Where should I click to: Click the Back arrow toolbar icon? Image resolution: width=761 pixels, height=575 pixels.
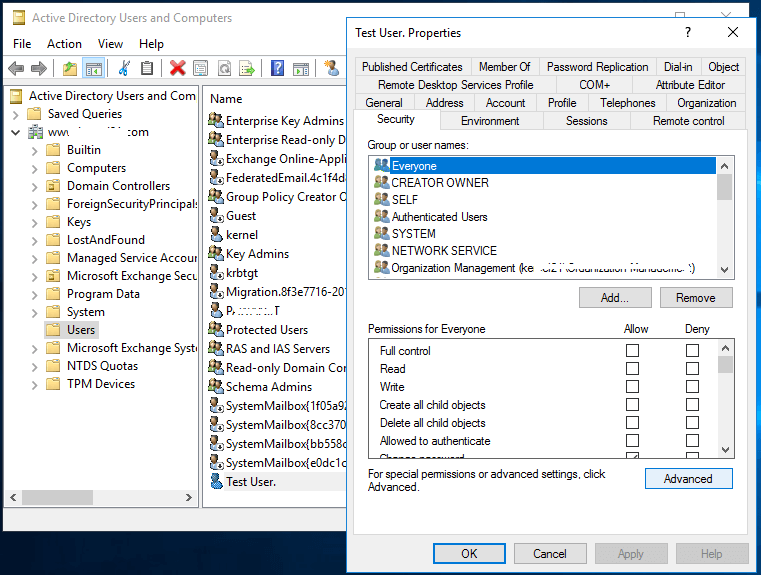[x=17, y=68]
